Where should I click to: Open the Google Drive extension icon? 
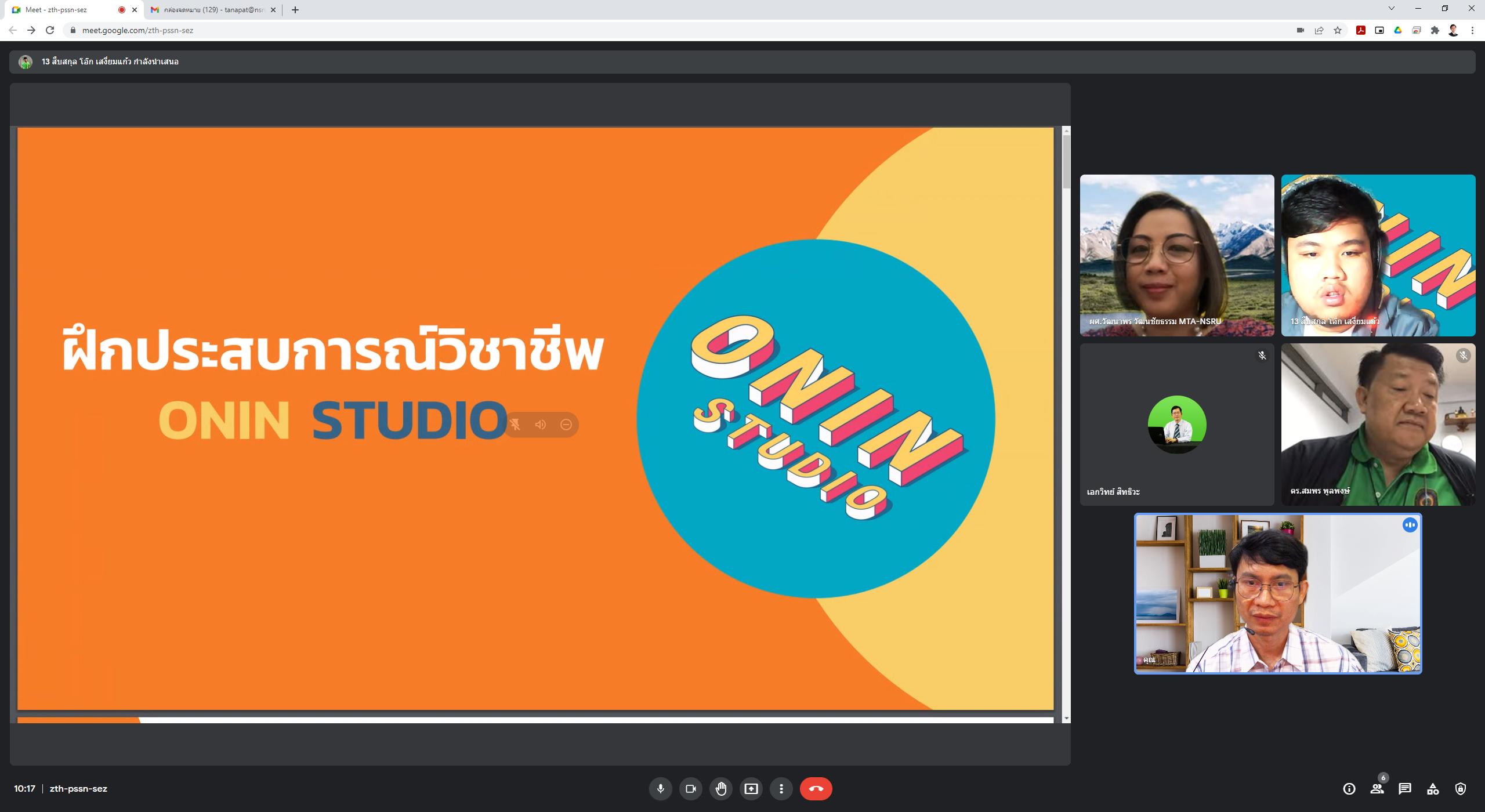pyautogui.click(x=1398, y=30)
